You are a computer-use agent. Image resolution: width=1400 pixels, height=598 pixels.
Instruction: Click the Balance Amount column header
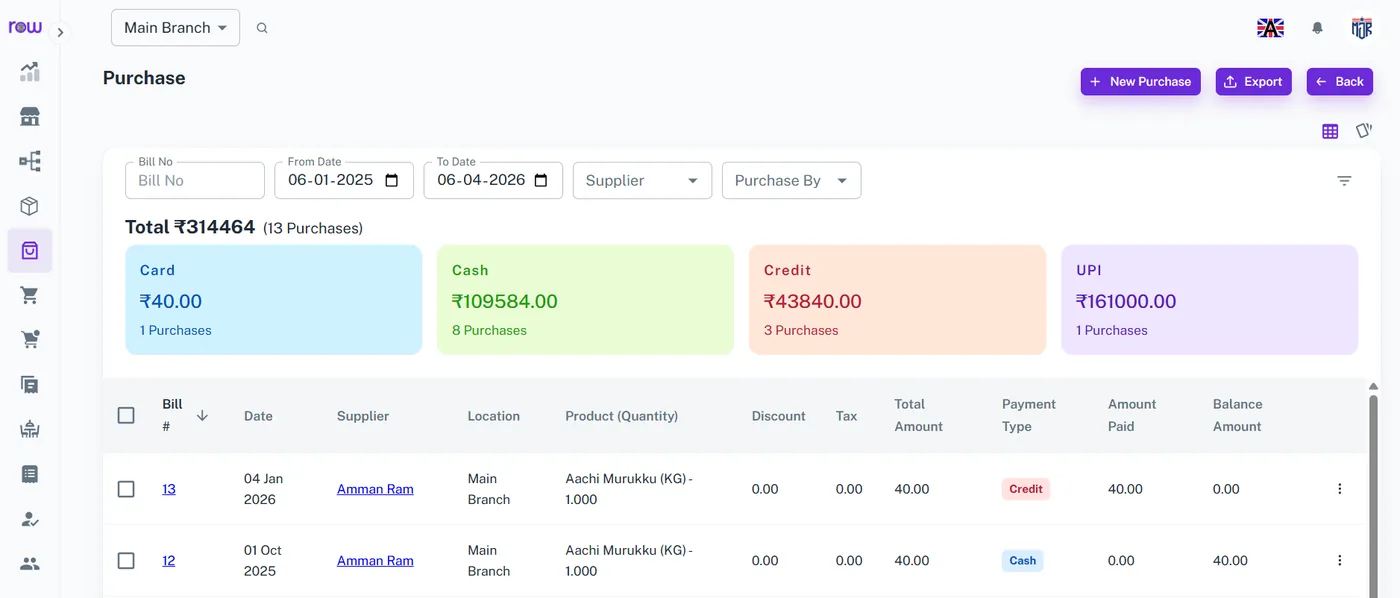click(1238, 415)
